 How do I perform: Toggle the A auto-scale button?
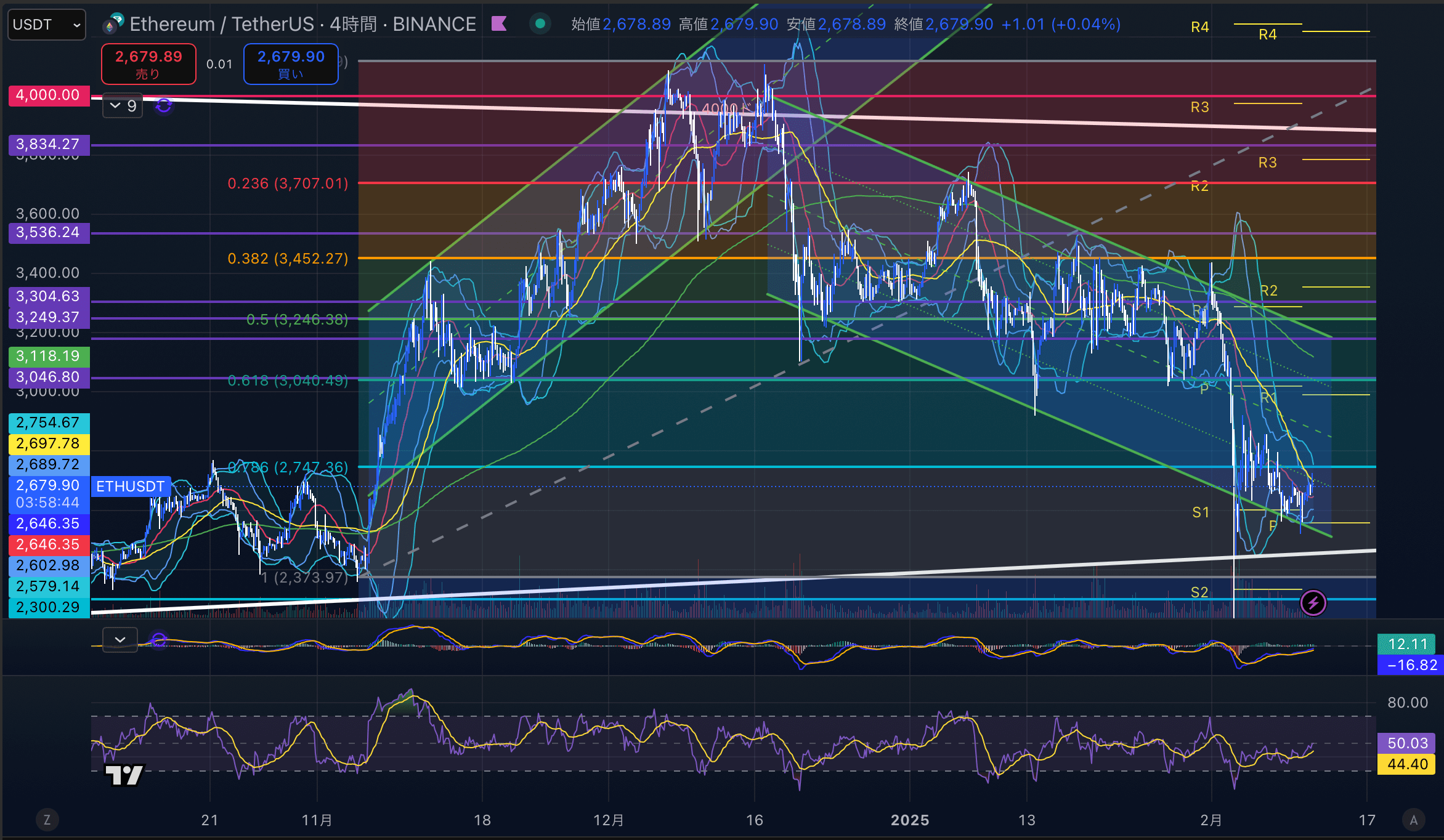(1414, 820)
